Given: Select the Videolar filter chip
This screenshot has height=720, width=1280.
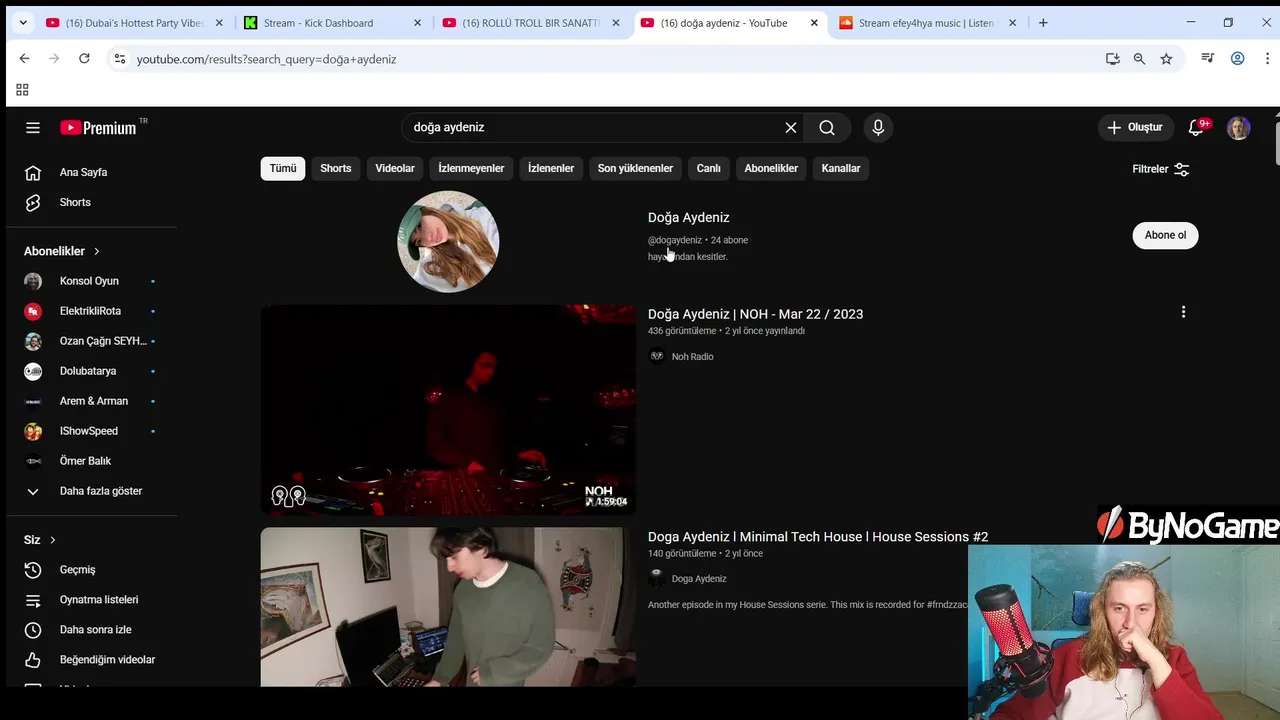Looking at the screenshot, I should pyautogui.click(x=395, y=168).
